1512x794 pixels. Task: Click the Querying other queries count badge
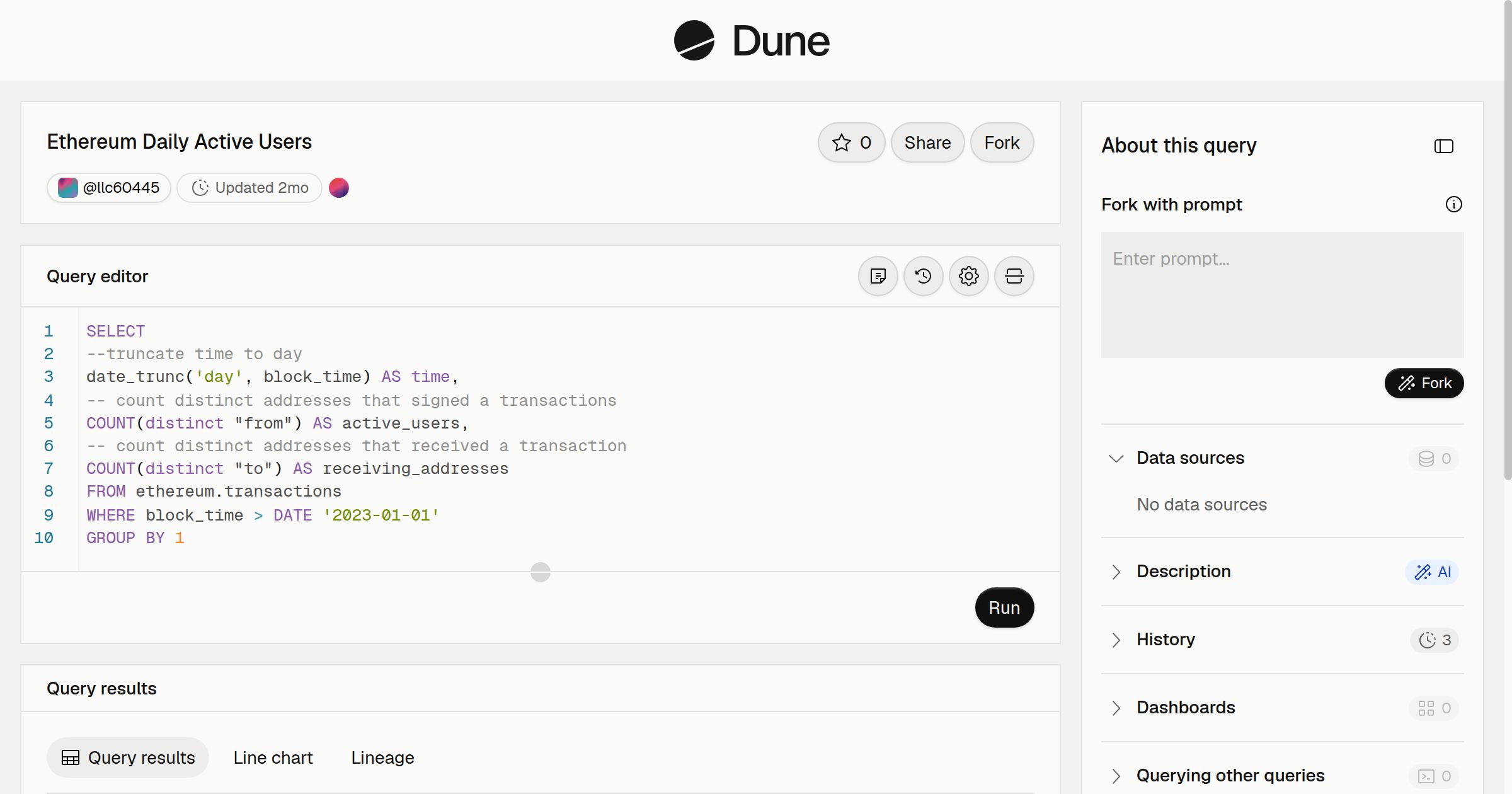pos(1434,776)
